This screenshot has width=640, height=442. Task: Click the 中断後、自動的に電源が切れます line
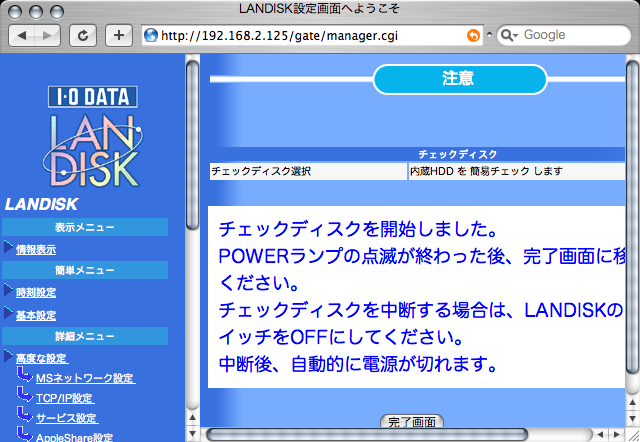tap(358, 364)
